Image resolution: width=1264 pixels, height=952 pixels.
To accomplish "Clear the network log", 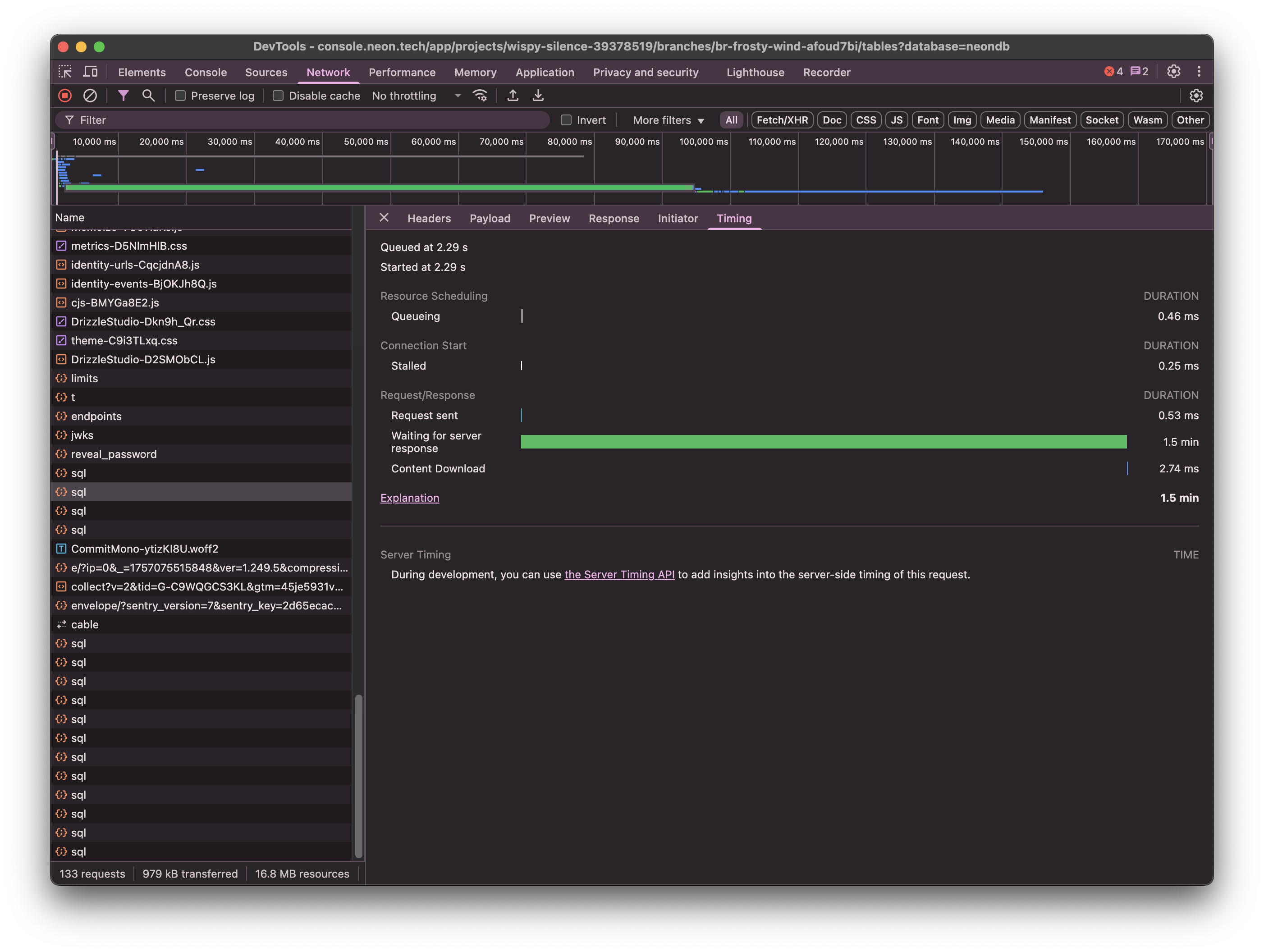I will pyautogui.click(x=90, y=96).
